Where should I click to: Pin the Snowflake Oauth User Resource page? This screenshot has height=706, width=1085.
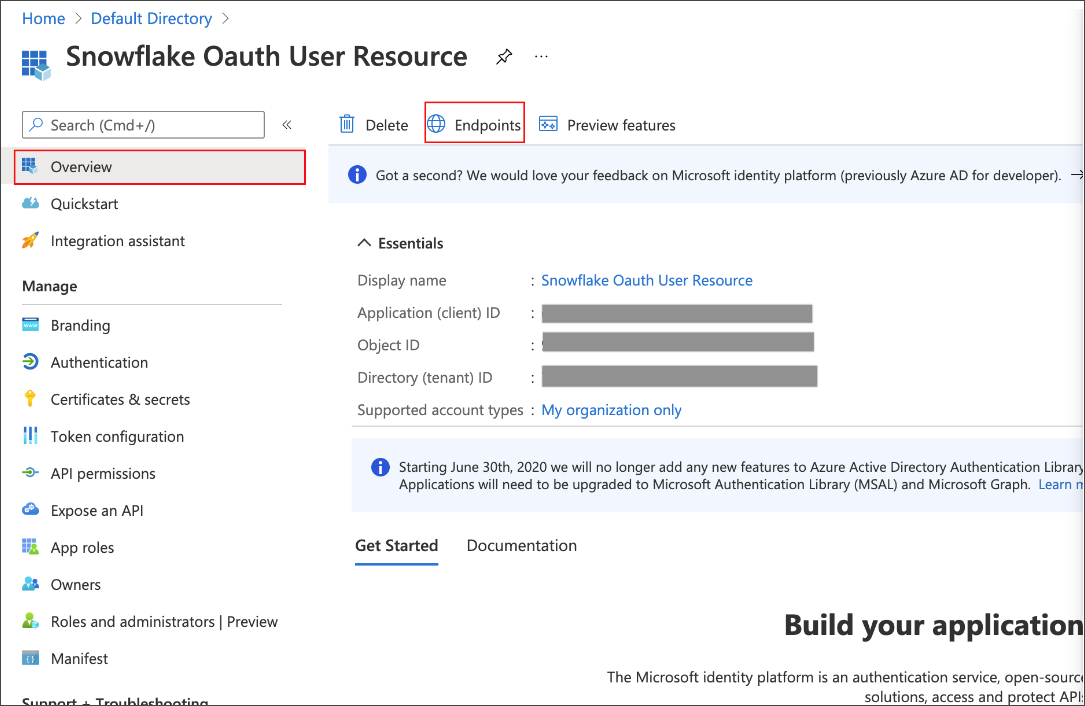(503, 57)
